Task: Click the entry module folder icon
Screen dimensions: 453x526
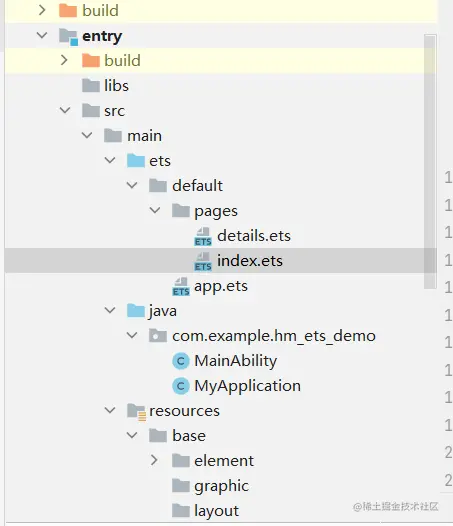Action: 68,36
